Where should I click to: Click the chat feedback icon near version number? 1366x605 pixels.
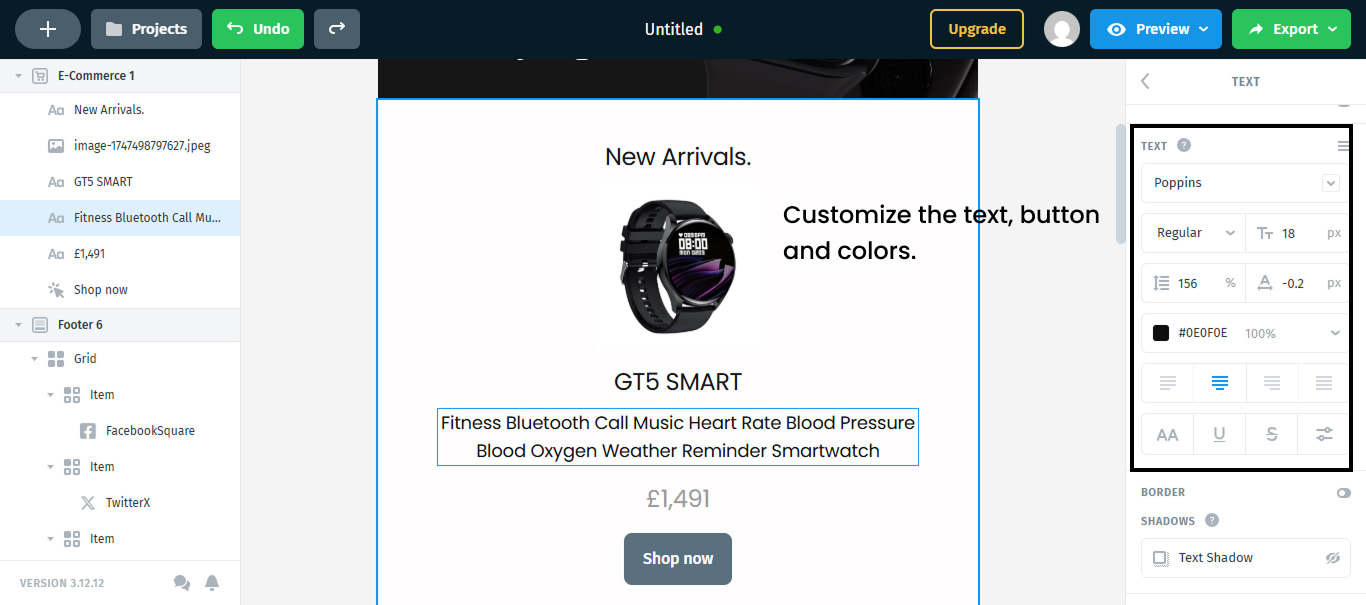tap(181, 582)
